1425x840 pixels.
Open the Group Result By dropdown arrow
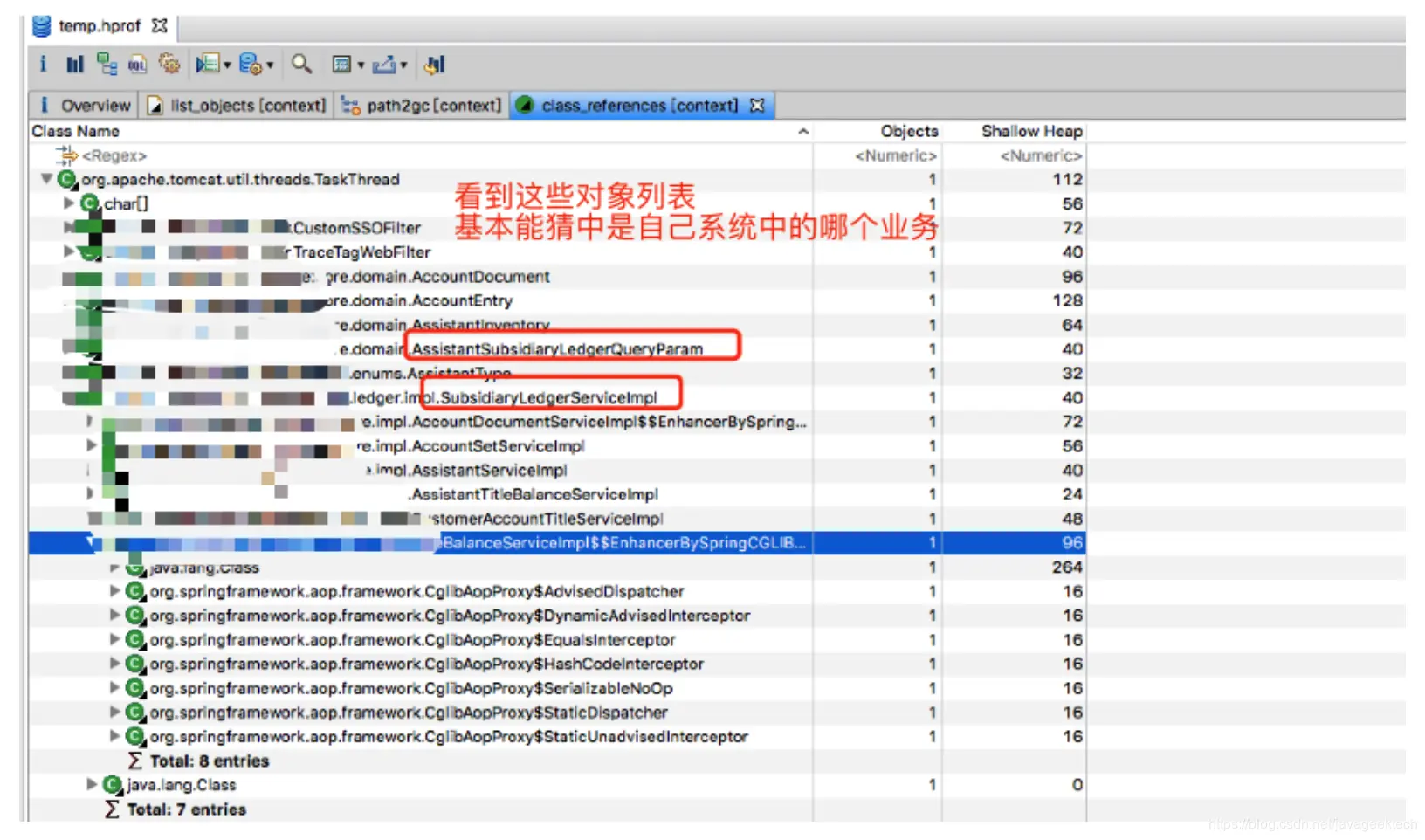(361, 65)
